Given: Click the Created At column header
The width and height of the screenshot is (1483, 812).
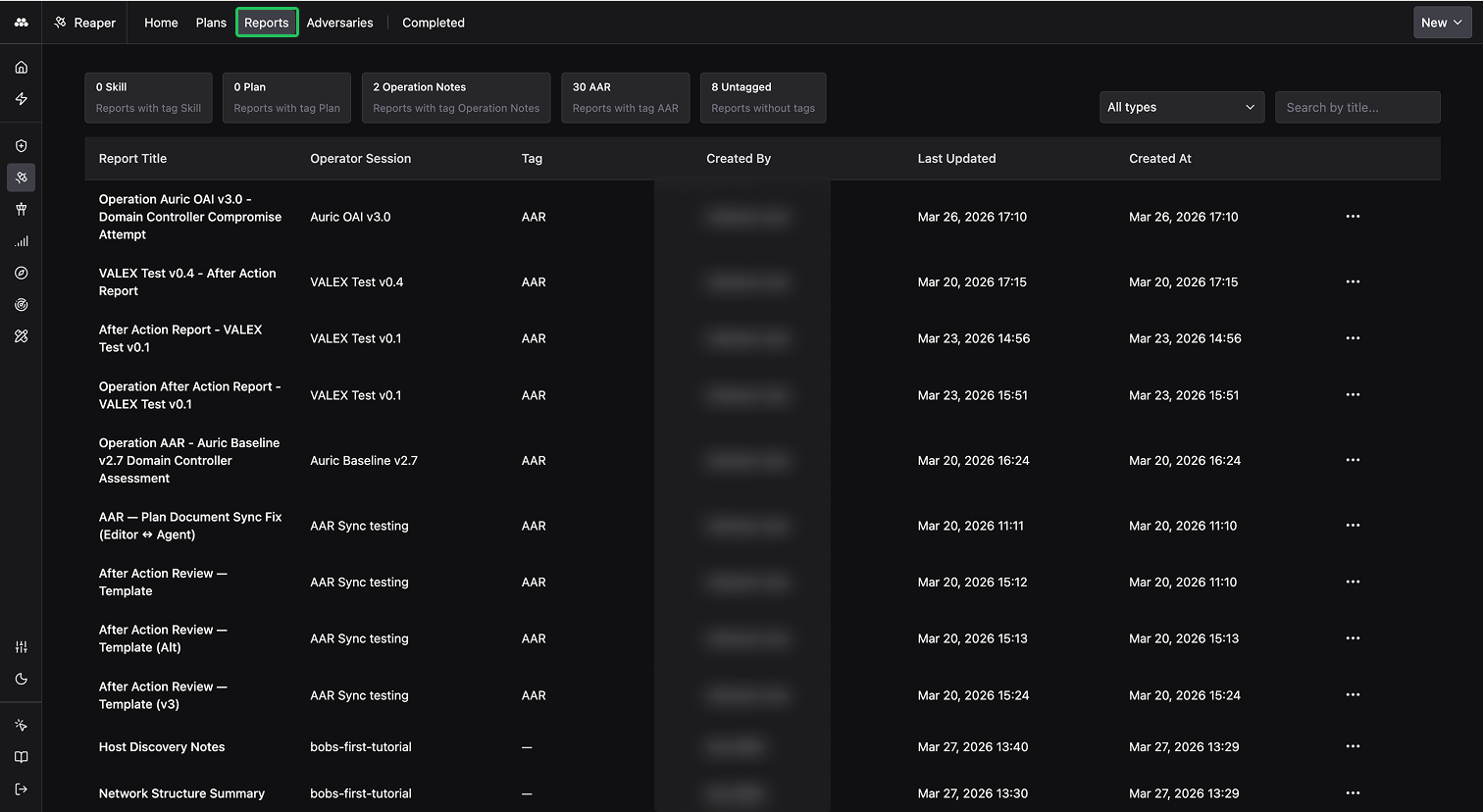Looking at the screenshot, I should click(1160, 159).
